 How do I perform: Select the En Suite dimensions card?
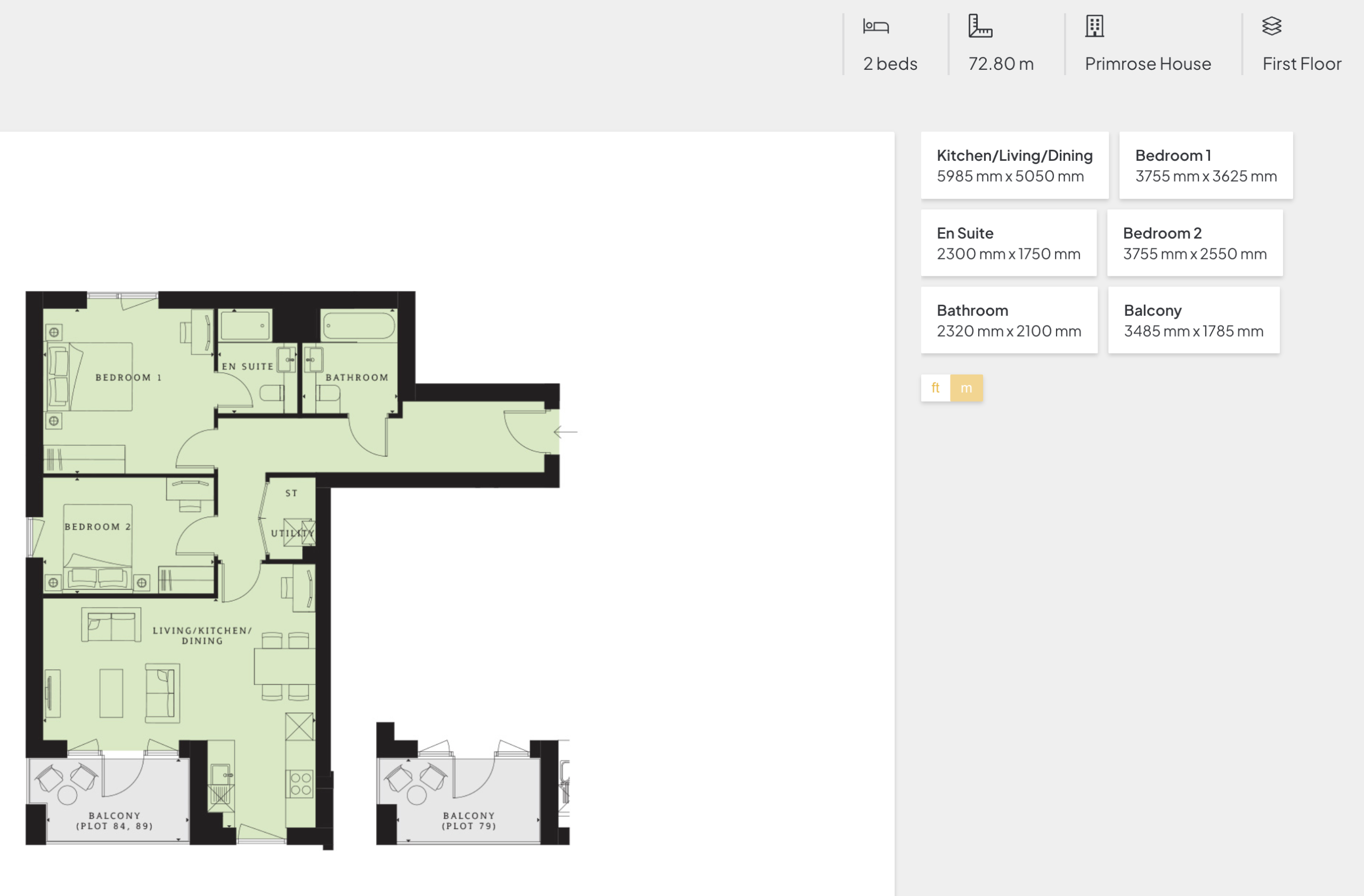[x=1008, y=243]
